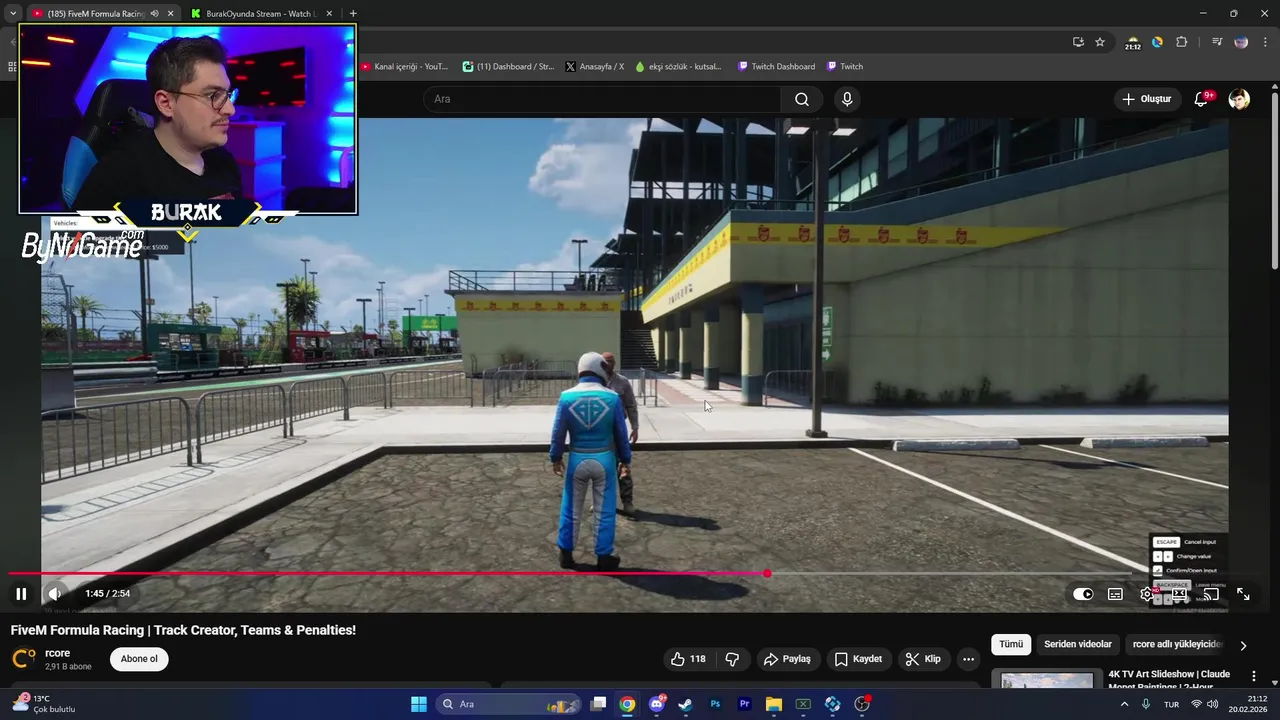Open more actions three-dot menu
Image resolution: width=1280 pixels, height=720 pixels.
[x=968, y=659]
